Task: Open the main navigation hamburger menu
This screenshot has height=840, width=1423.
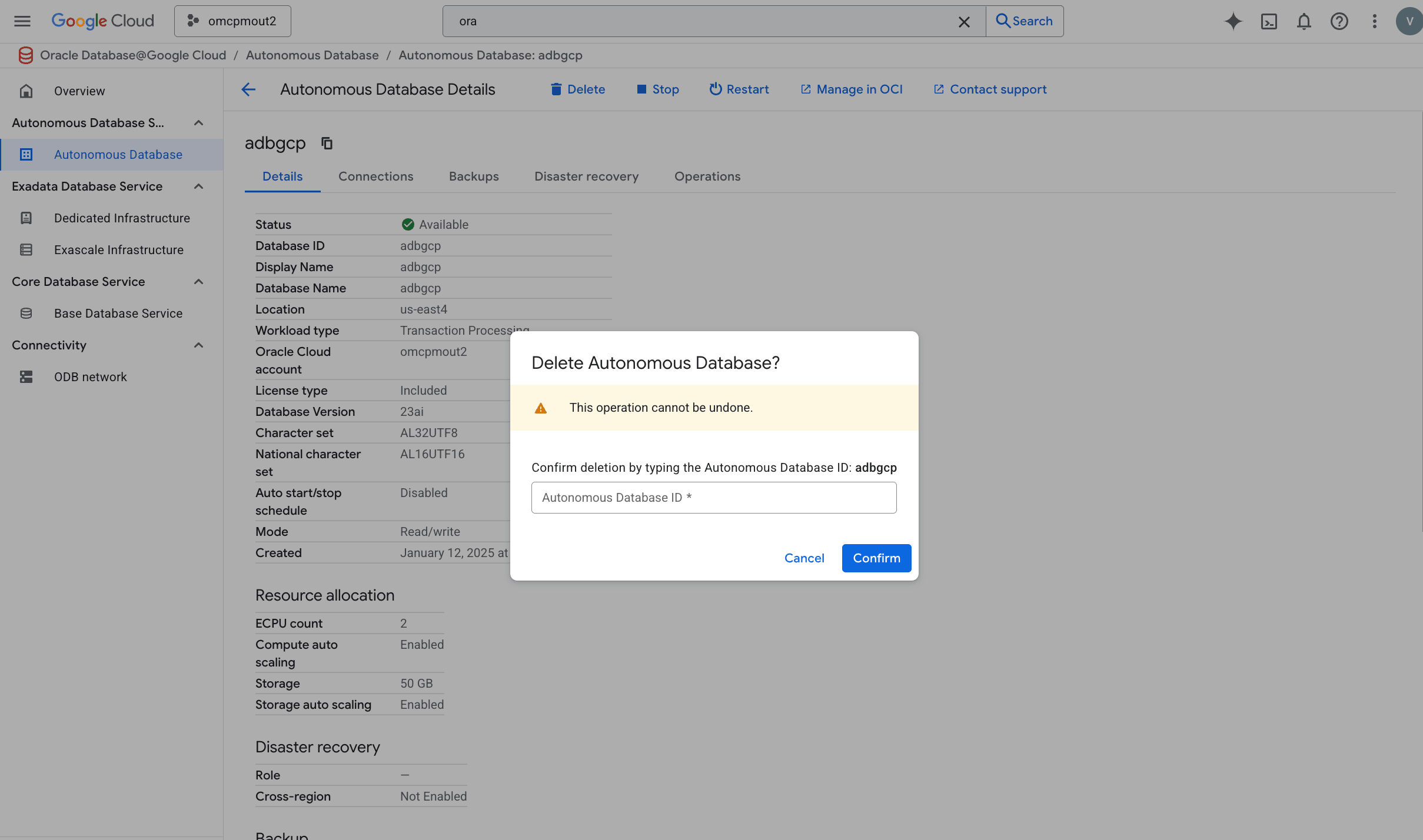Action: [22, 21]
